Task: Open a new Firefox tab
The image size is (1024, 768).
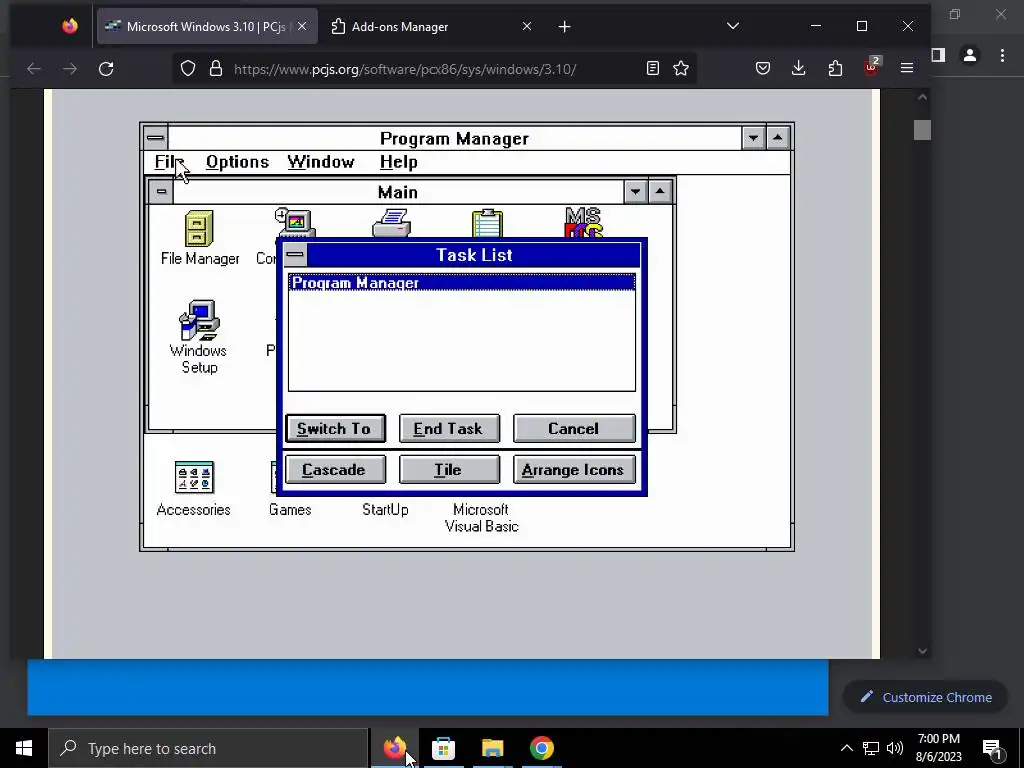Action: click(x=565, y=26)
